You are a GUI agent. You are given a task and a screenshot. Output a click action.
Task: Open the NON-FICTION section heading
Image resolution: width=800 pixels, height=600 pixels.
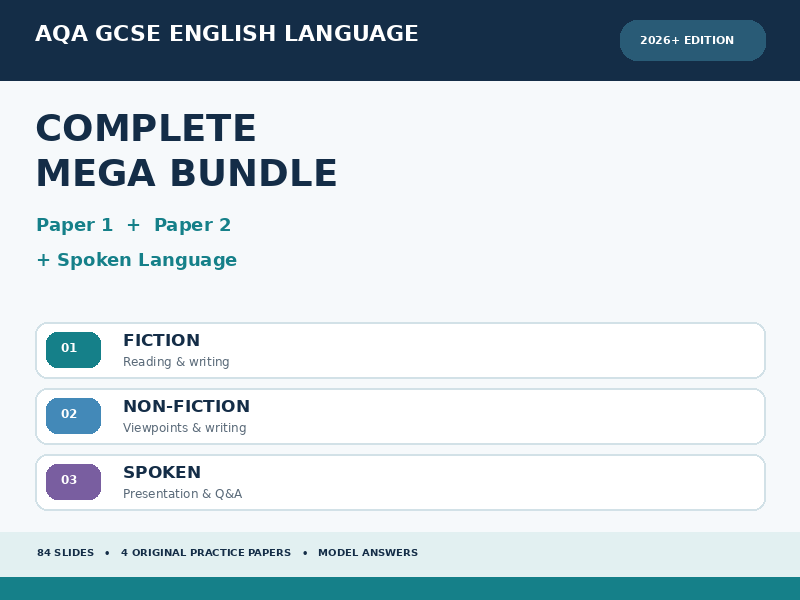(x=187, y=406)
